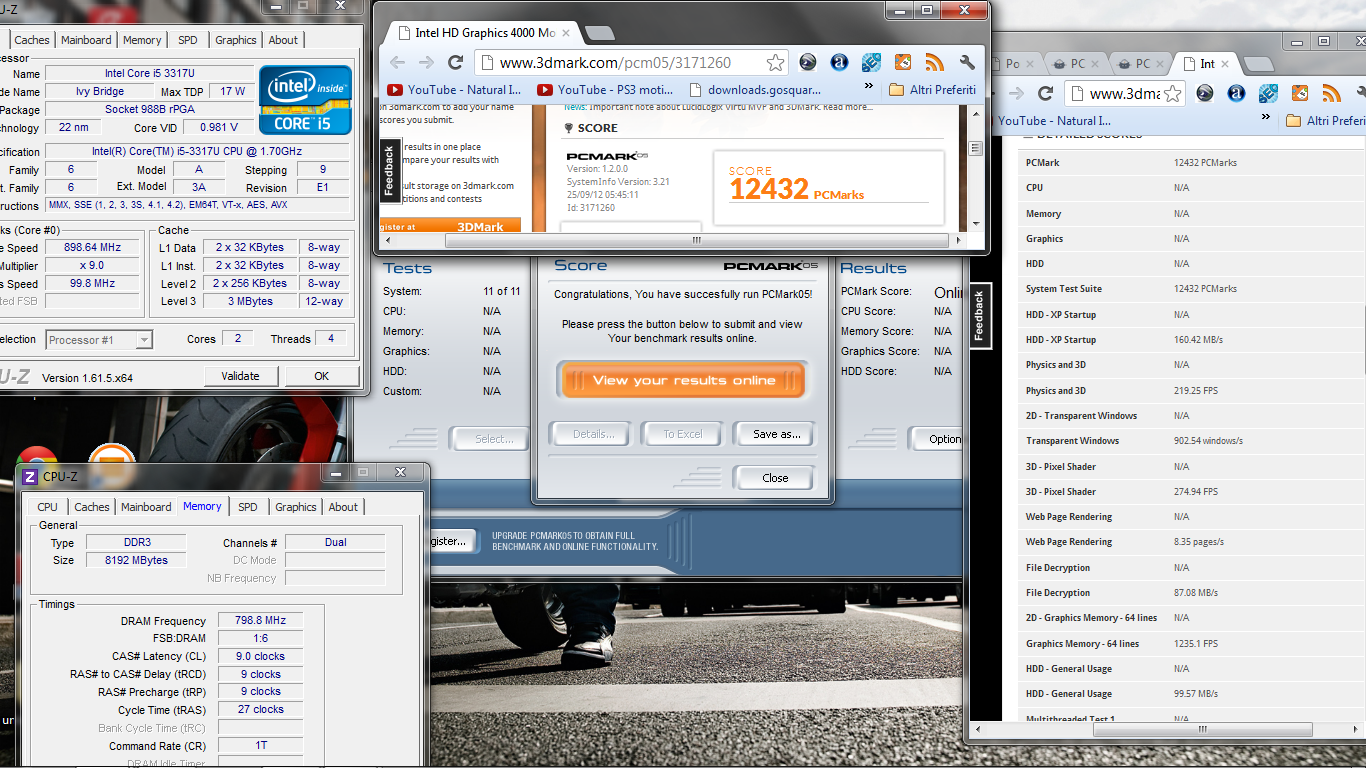Click Alexa 'a' icon in right Chrome window
Image resolution: width=1366 pixels, height=768 pixels.
pyautogui.click(x=1236, y=93)
